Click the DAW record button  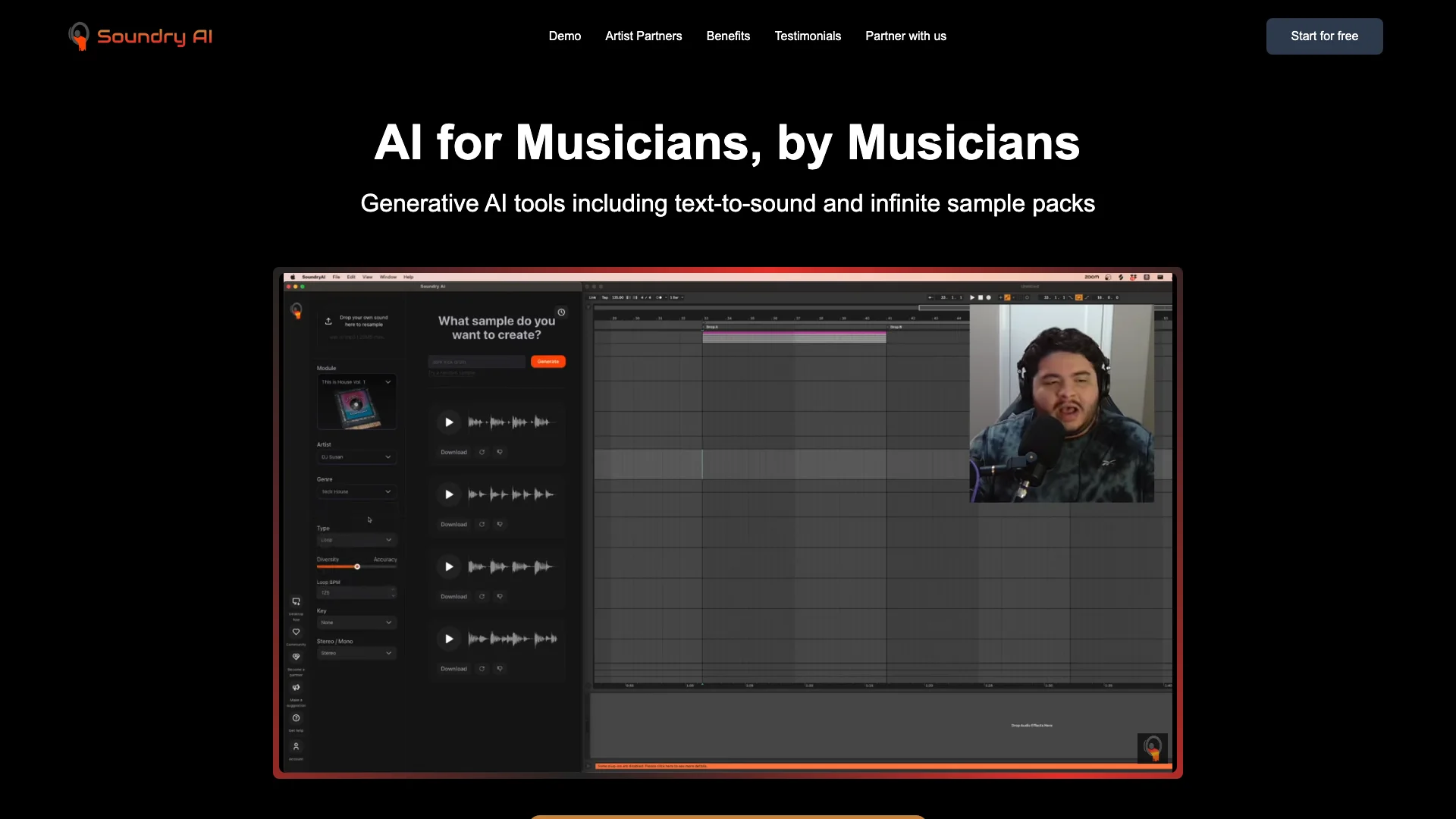989,298
